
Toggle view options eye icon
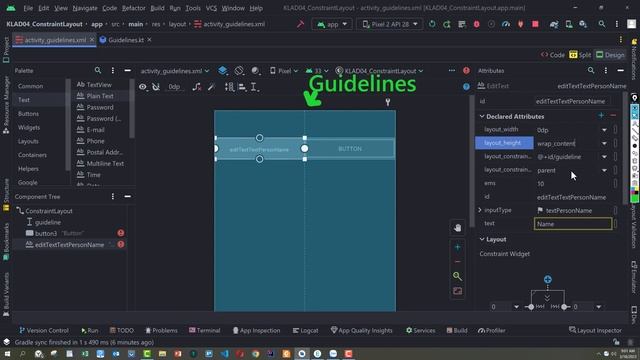pyautogui.click(x=142, y=87)
